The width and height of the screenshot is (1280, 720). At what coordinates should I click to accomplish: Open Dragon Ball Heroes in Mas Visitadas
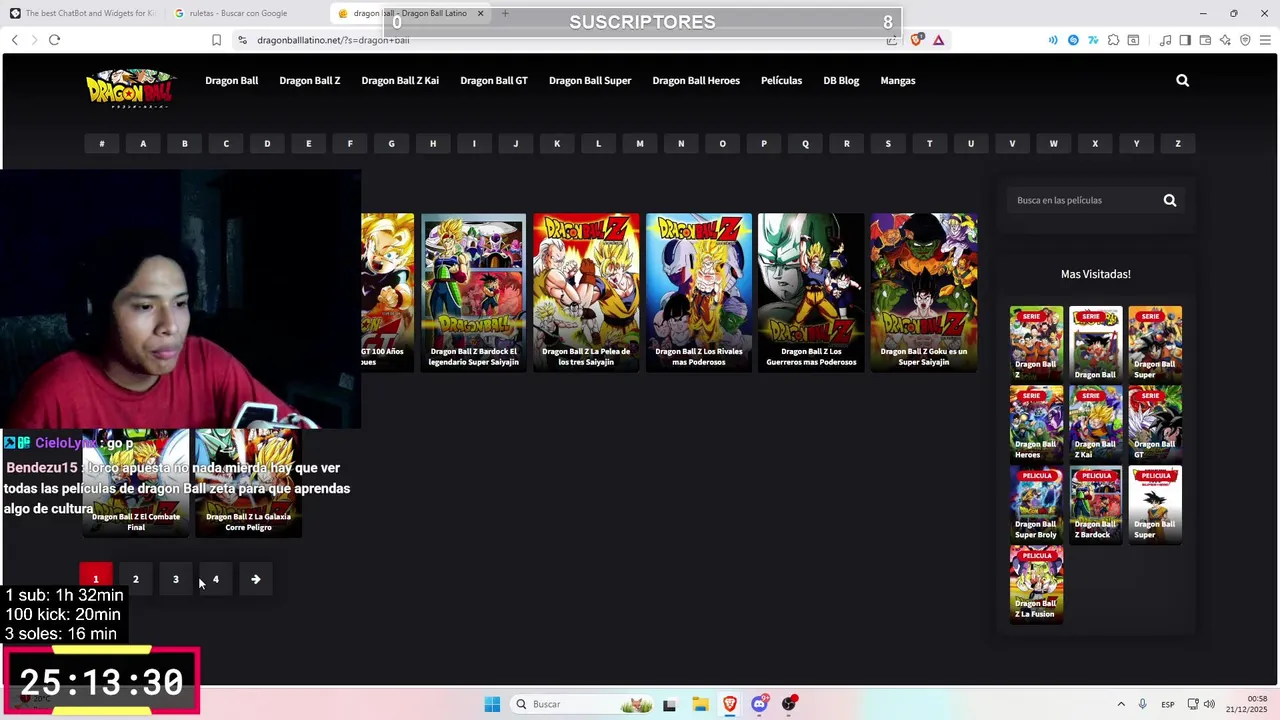tap(1036, 424)
